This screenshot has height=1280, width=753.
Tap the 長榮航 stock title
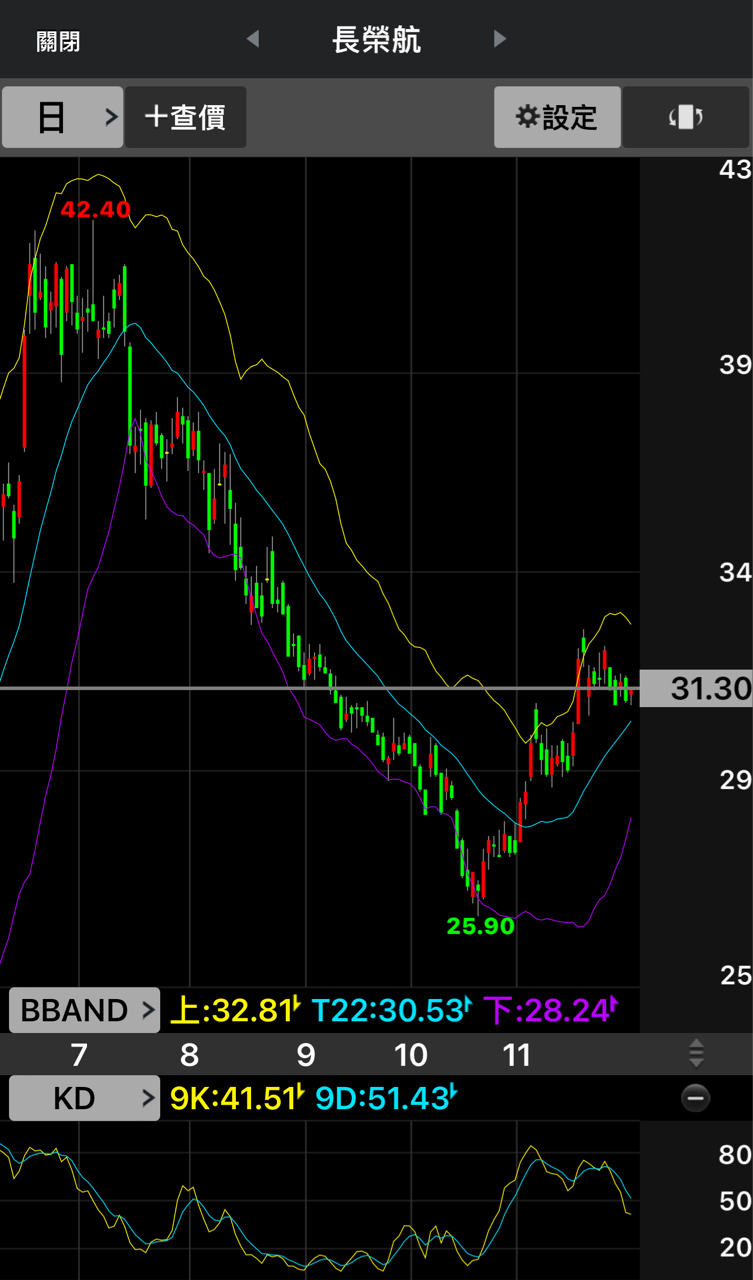(x=376, y=40)
